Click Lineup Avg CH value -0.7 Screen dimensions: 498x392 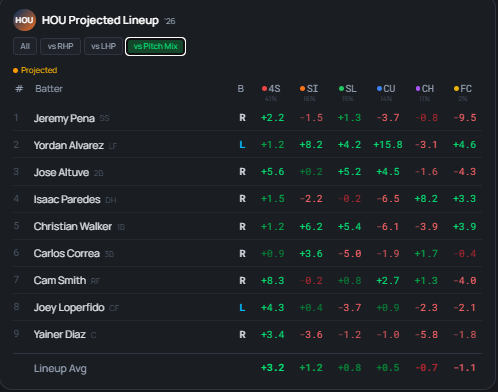(426, 368)
